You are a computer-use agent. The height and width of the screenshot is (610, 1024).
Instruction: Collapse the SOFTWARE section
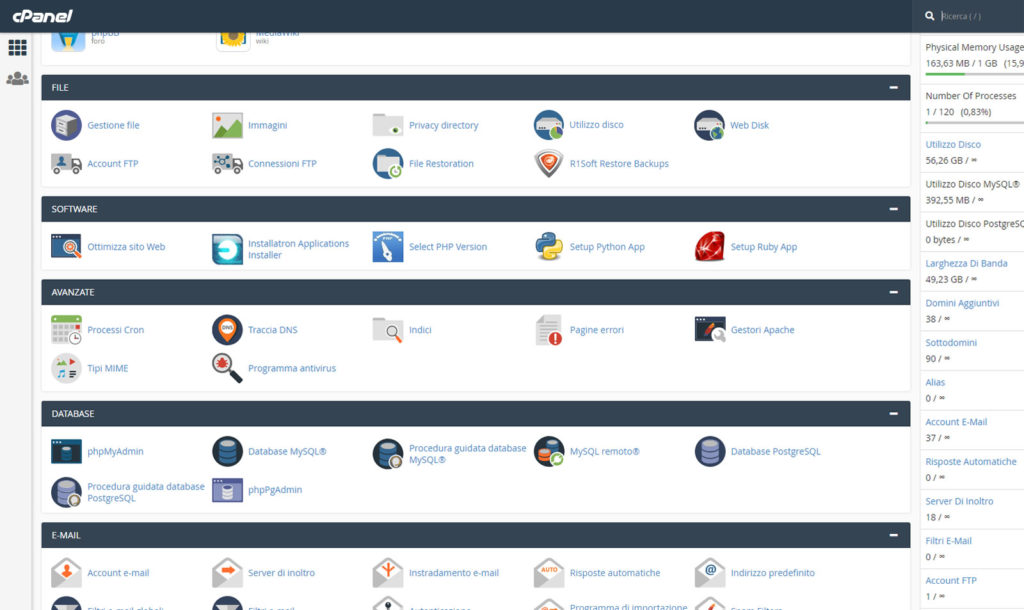point(893,209)
